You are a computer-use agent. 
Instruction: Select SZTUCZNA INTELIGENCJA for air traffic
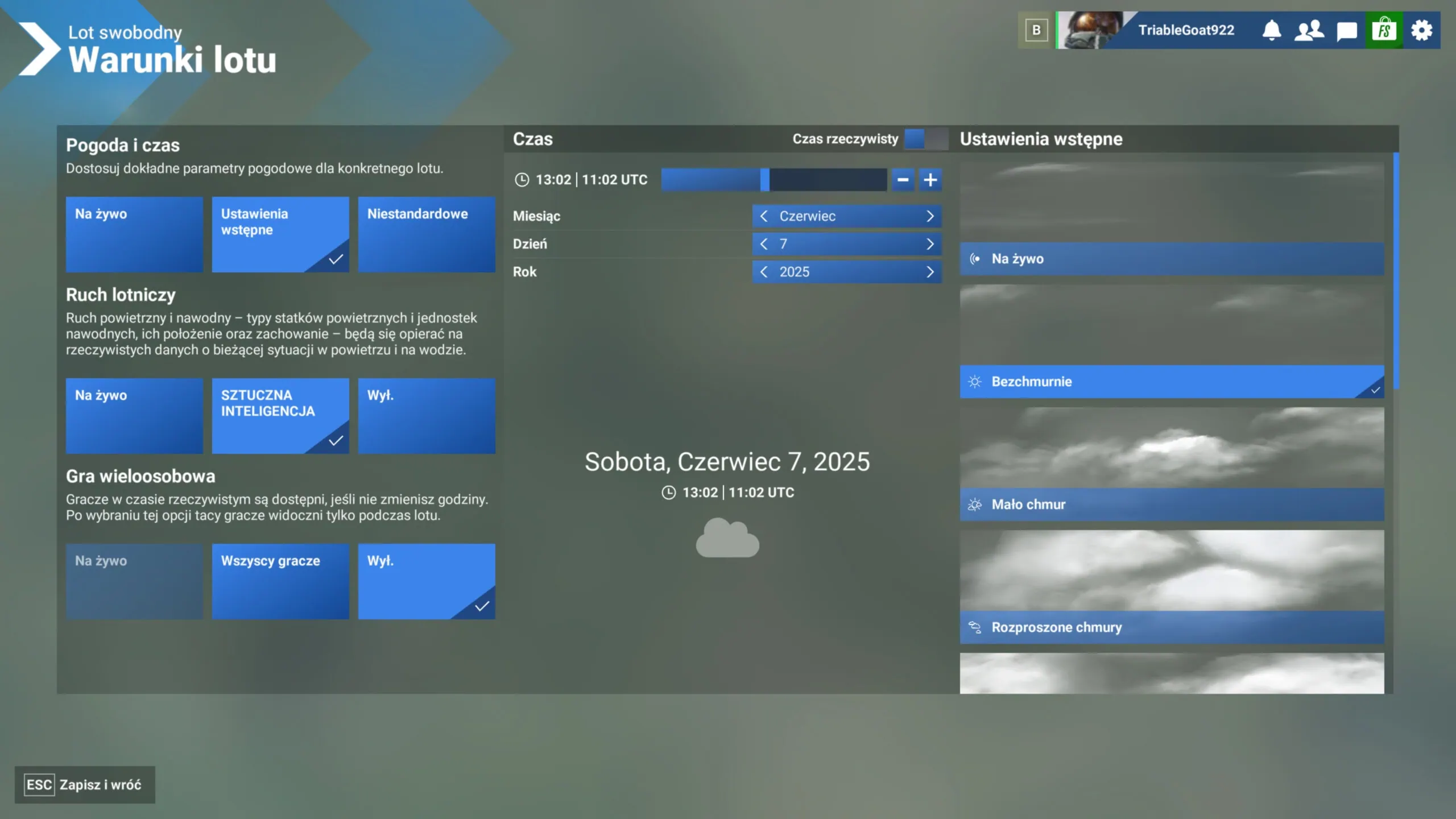280,416
